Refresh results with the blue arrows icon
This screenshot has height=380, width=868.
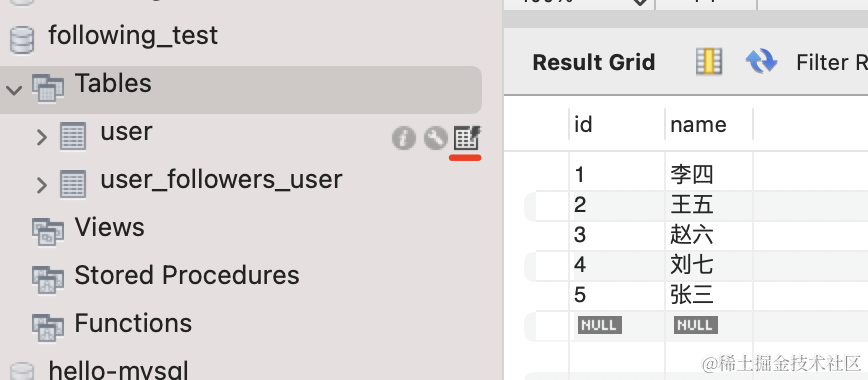click(x=761, y=61)
